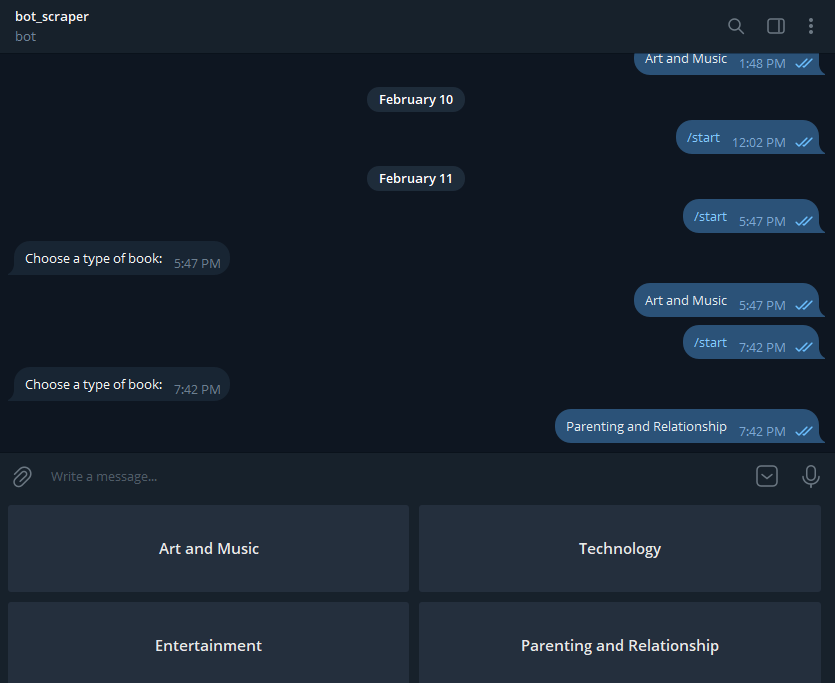Click the split-view icon next to search

(x=775, y=26)
